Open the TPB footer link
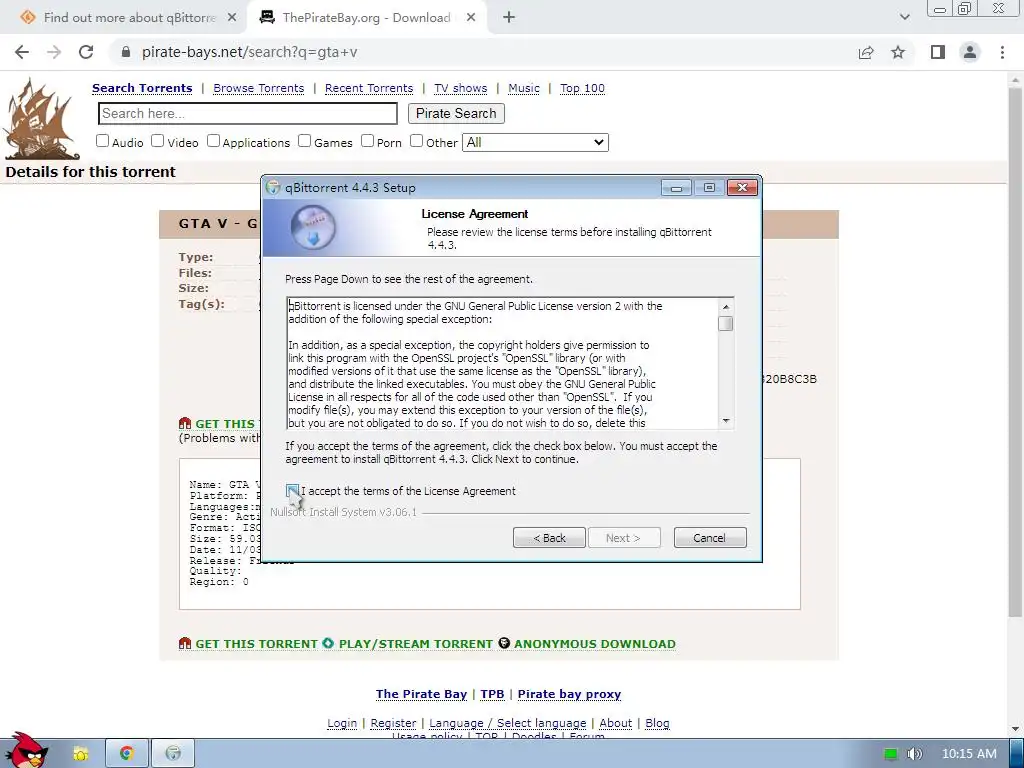Viewport: 1024px width, 768px height. pyautogui.click(x=492, y=694)
